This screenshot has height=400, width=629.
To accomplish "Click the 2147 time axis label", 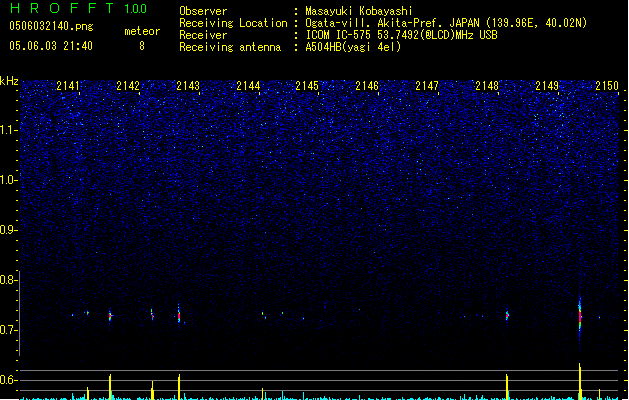I will point(427,86).
